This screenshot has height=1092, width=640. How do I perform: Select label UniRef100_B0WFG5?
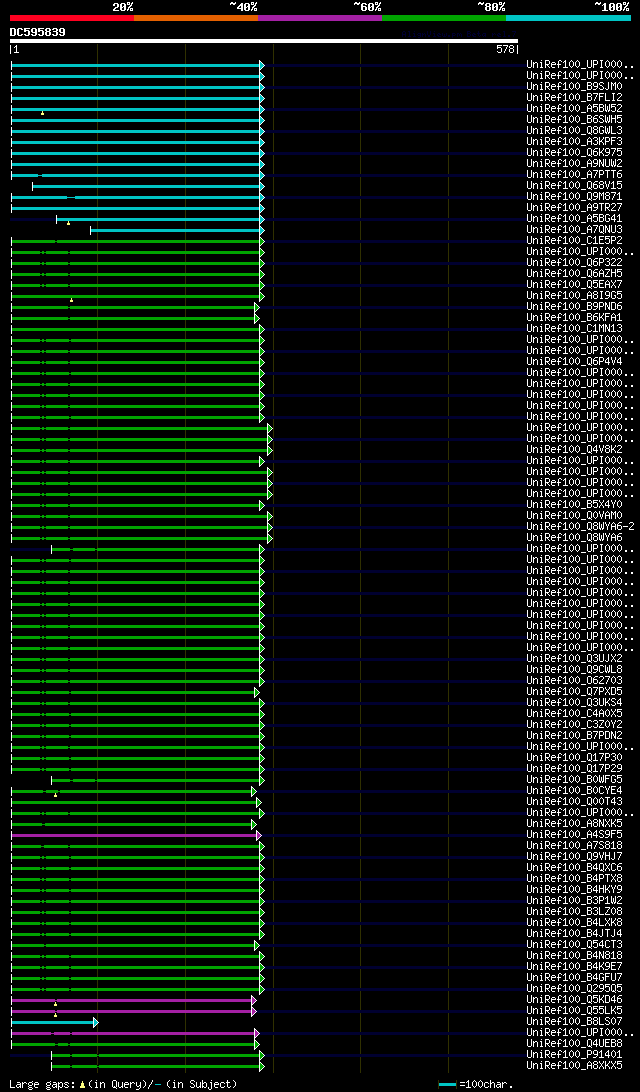coord(575,780)
